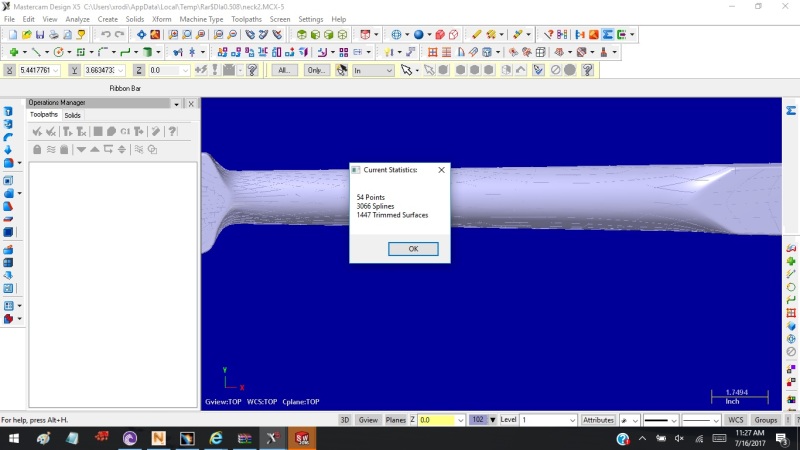Image resolution: width=800 pixels, height=450 pixels.
Task: Toggle the 3D mode button
Action: [x=344, y=420]
